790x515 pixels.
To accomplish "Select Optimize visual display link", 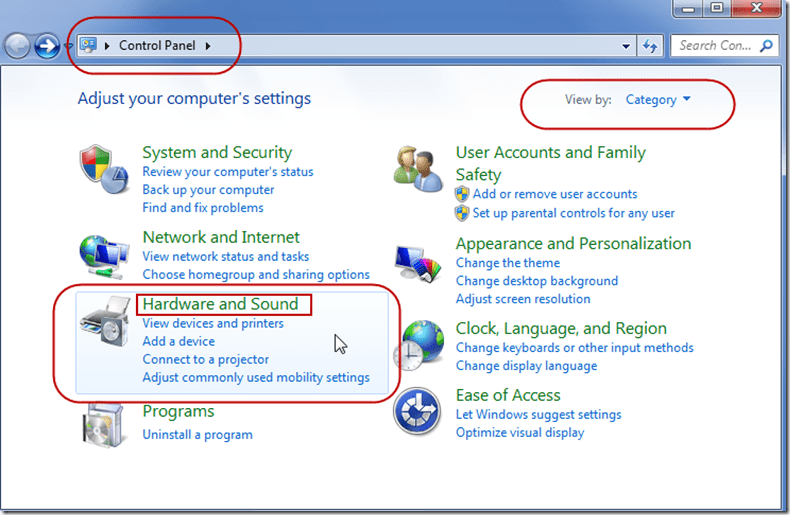I will [520, 433].
